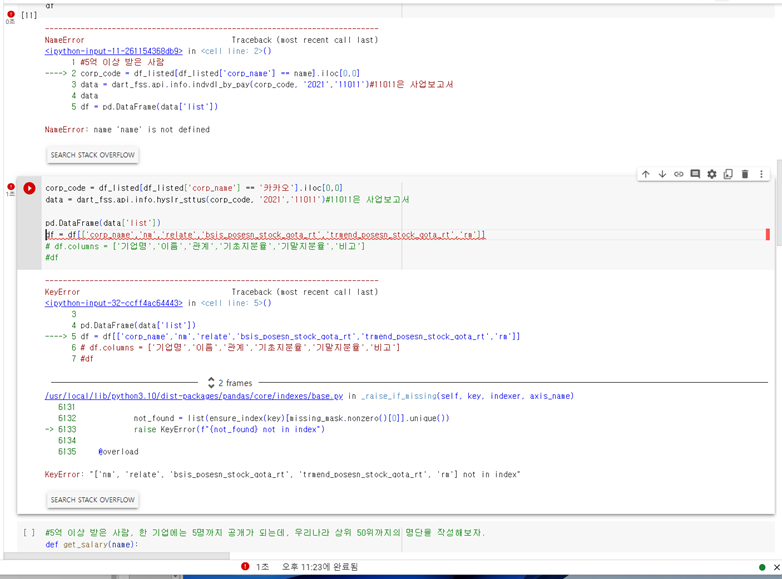Add a comment to the cell
782x579 pixels.
[x=695, y=174]
